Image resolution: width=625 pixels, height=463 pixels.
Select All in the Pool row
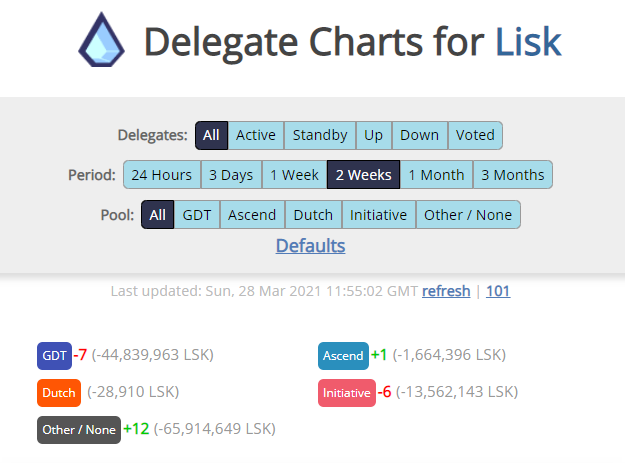157,215
